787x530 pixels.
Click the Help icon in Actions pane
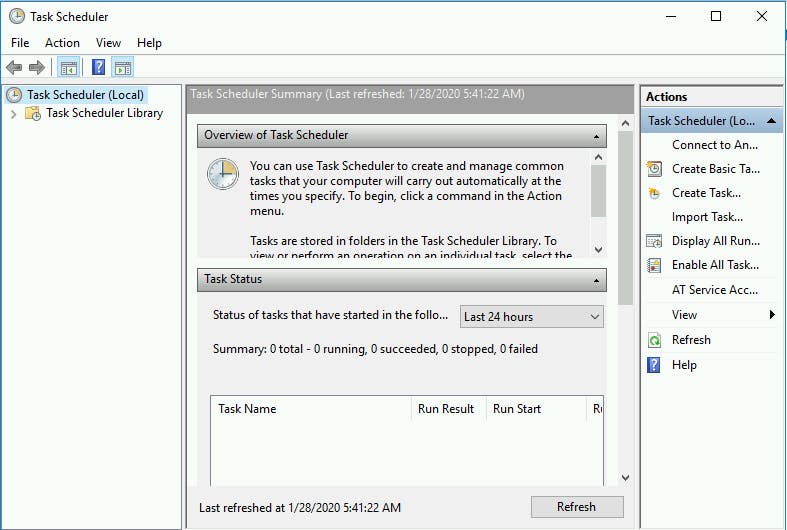(654, 365)
